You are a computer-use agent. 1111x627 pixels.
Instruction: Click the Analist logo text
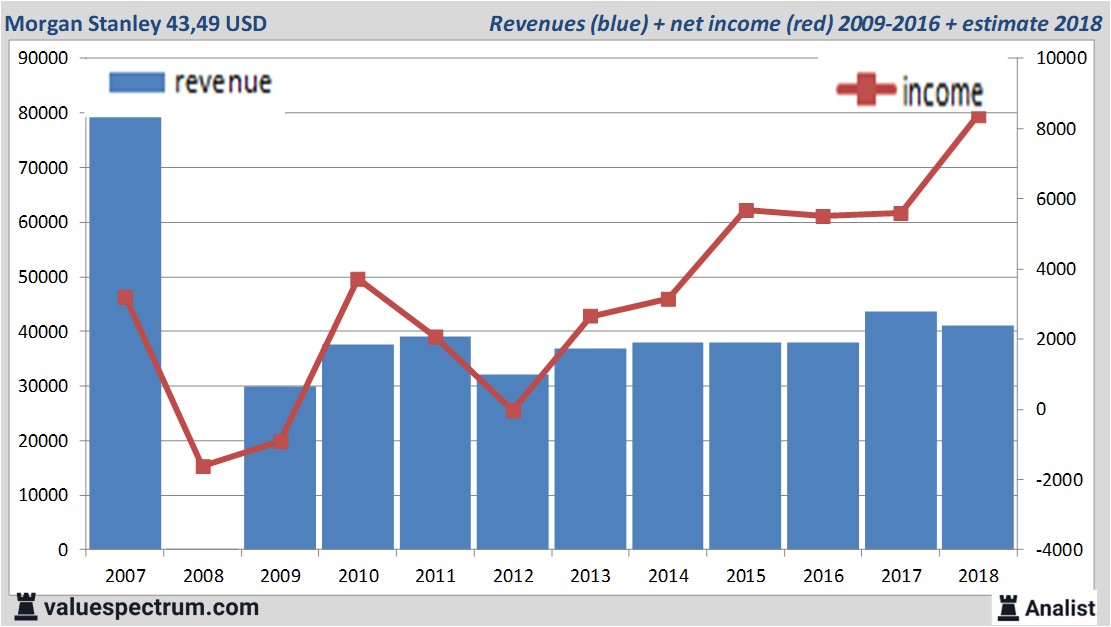1060,608
